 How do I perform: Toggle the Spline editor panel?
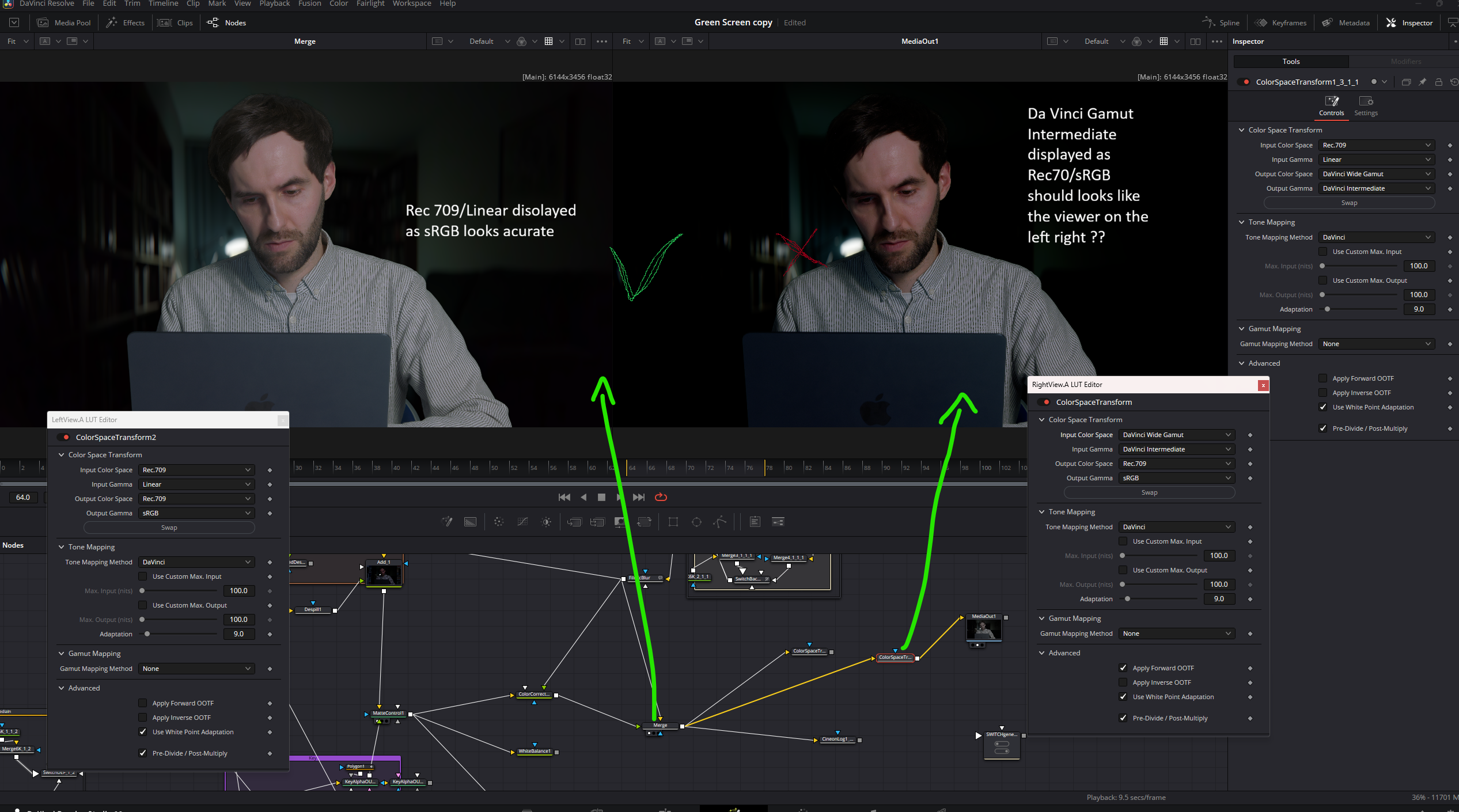coord(1221,22)
